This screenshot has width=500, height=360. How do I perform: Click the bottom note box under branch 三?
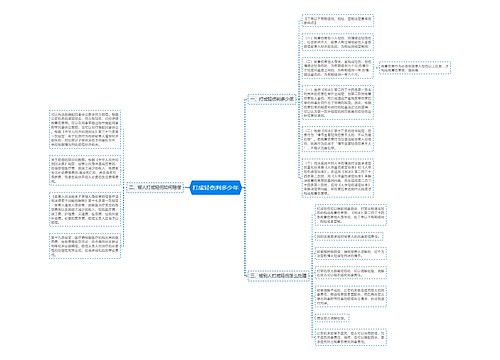coord(351,337)
